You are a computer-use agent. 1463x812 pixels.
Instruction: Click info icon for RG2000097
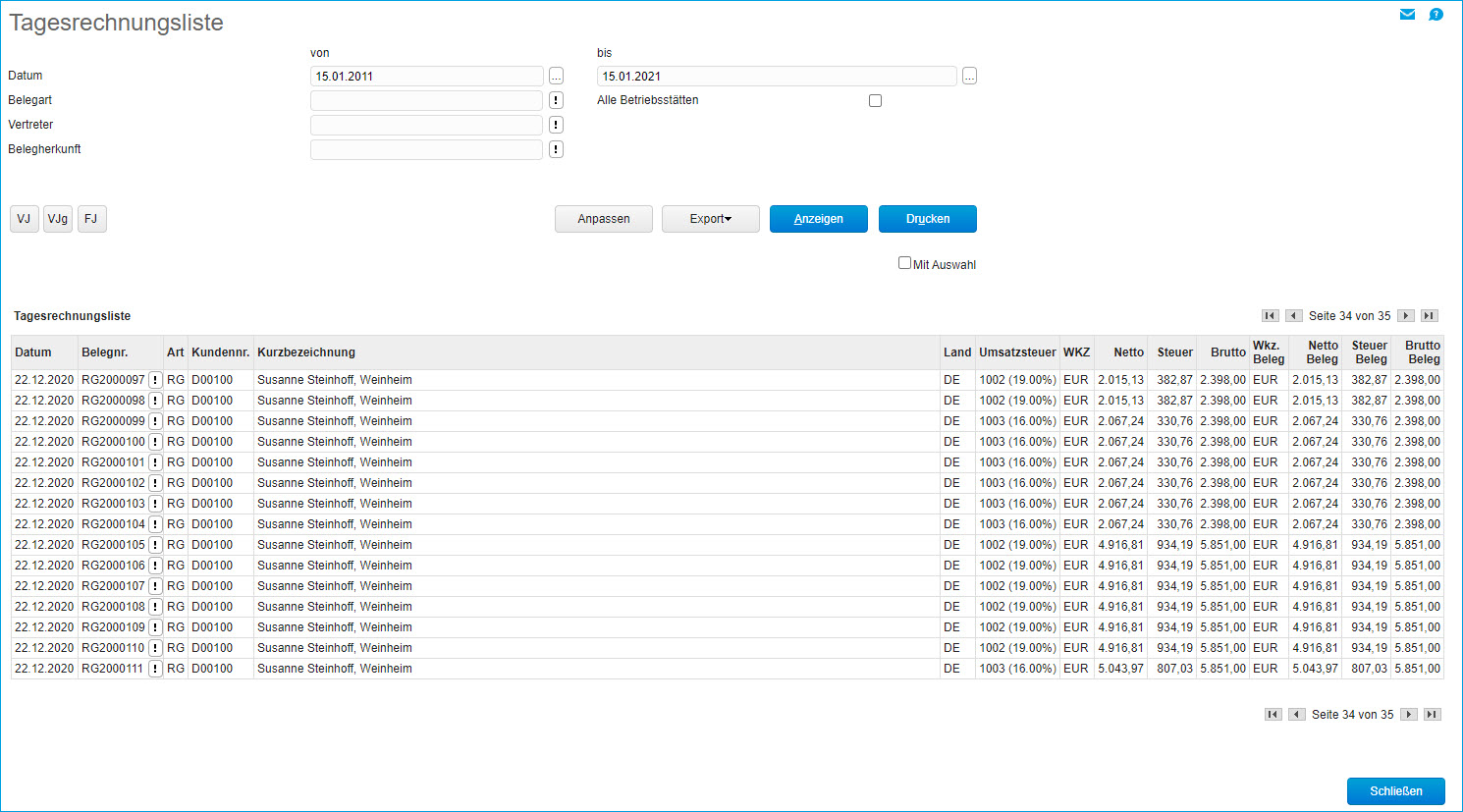155,380
